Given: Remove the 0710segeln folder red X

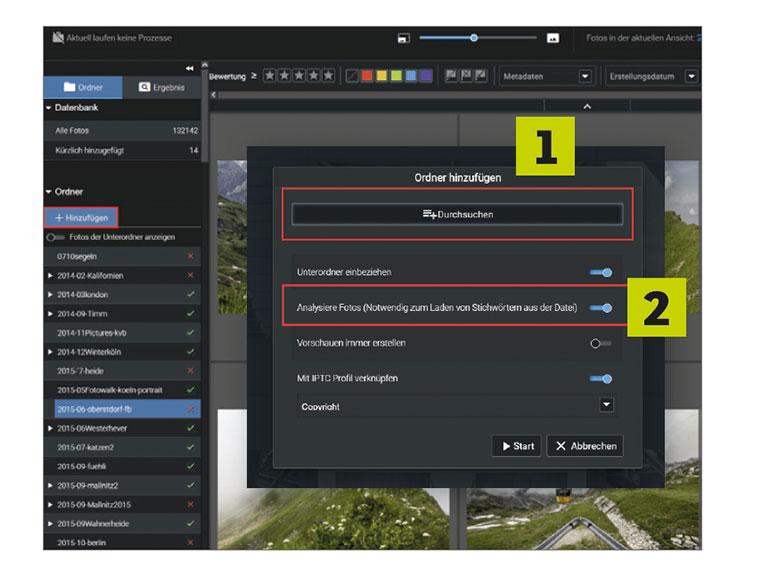Looking at the screenshot, I should point(191,256).
